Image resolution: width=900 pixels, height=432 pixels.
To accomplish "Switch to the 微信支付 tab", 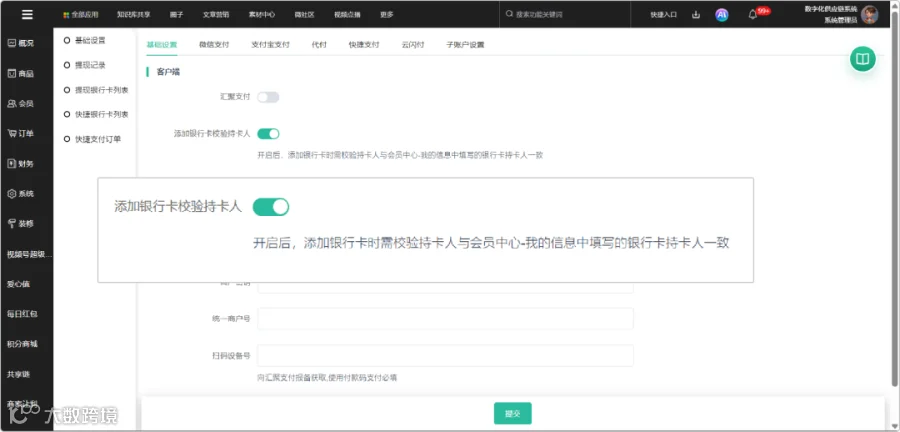I will 214,45.
